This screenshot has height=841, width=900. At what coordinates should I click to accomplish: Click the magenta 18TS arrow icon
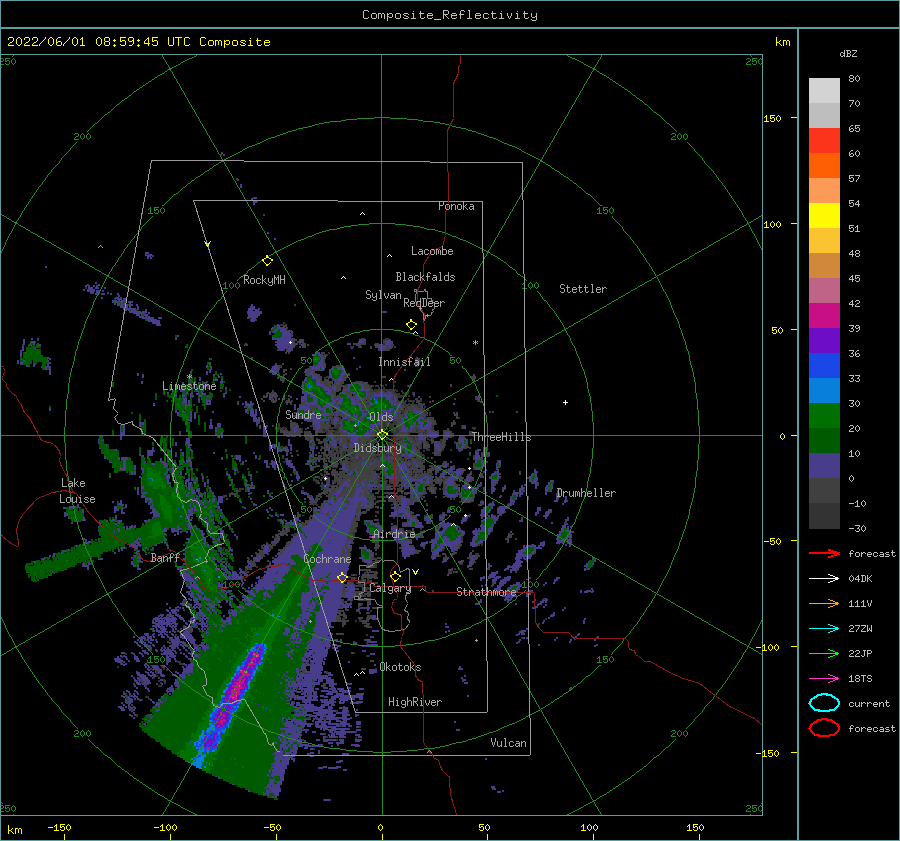[824, 679]
